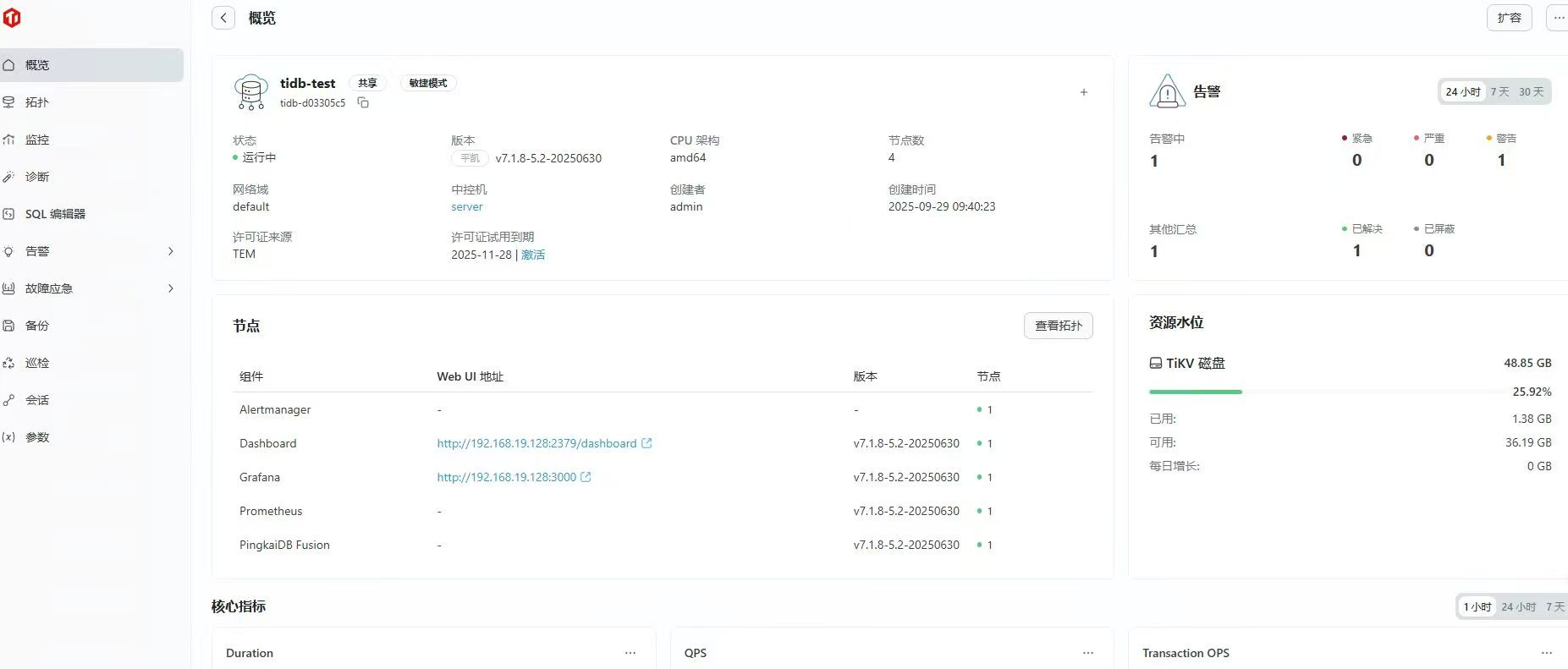Click the plus icon in cluster info card
The width and height of the screenshot is (1568, 669).
(1083, 92)
